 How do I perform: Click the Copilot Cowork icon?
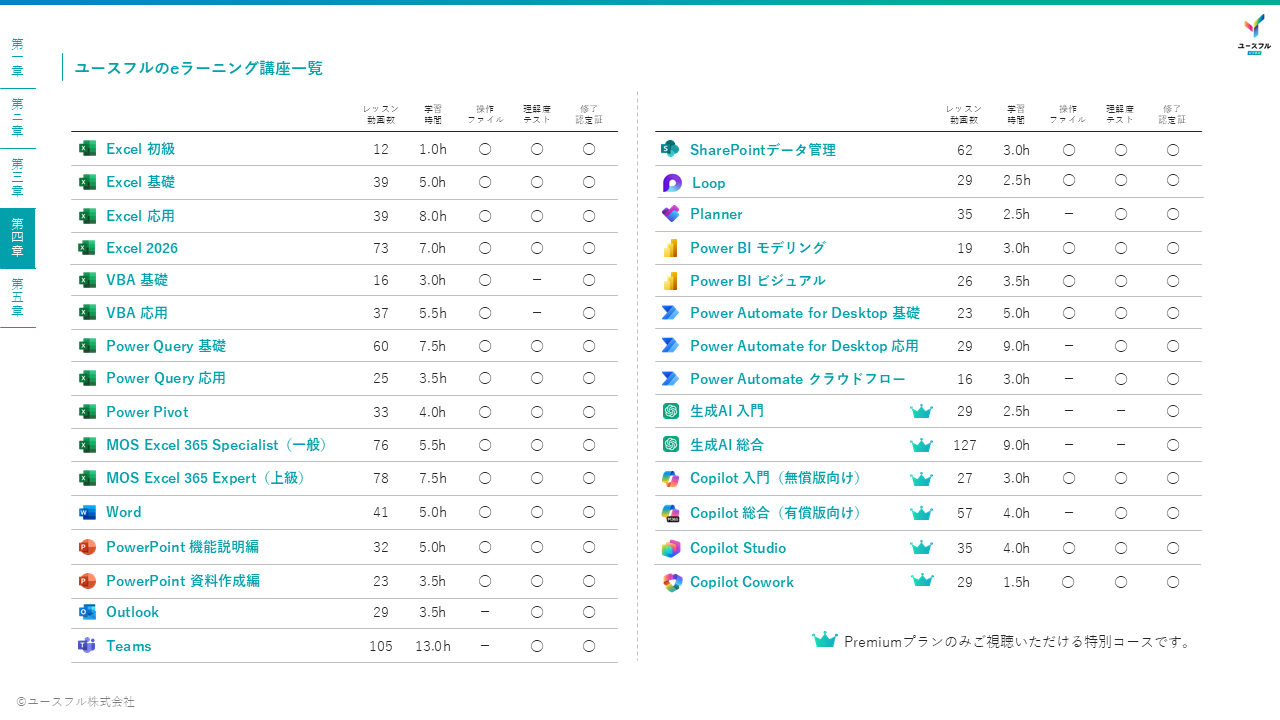click(x=671, y=582)
